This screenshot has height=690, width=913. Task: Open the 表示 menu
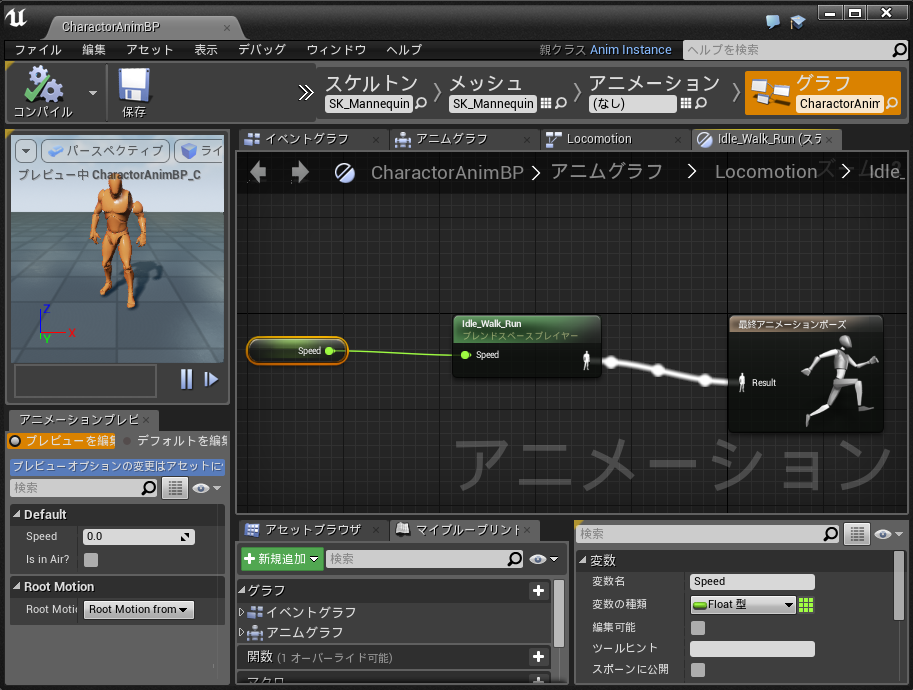pyautogui.click(x=206, y=50)
